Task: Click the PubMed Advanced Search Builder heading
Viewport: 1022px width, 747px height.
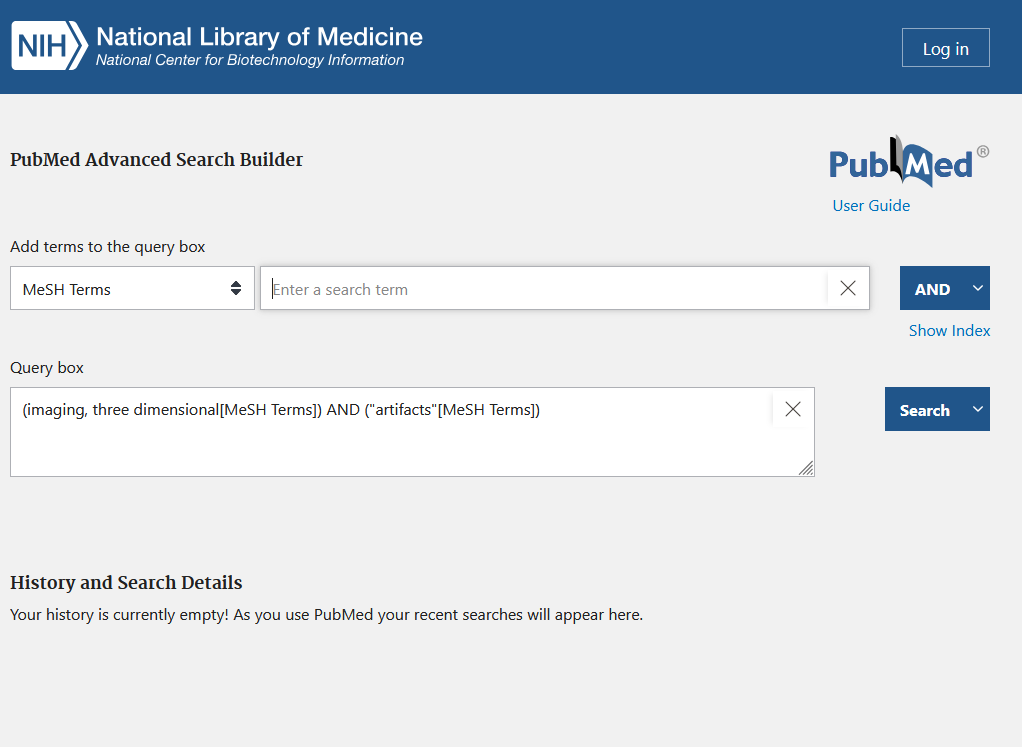Action: (156, 160)
